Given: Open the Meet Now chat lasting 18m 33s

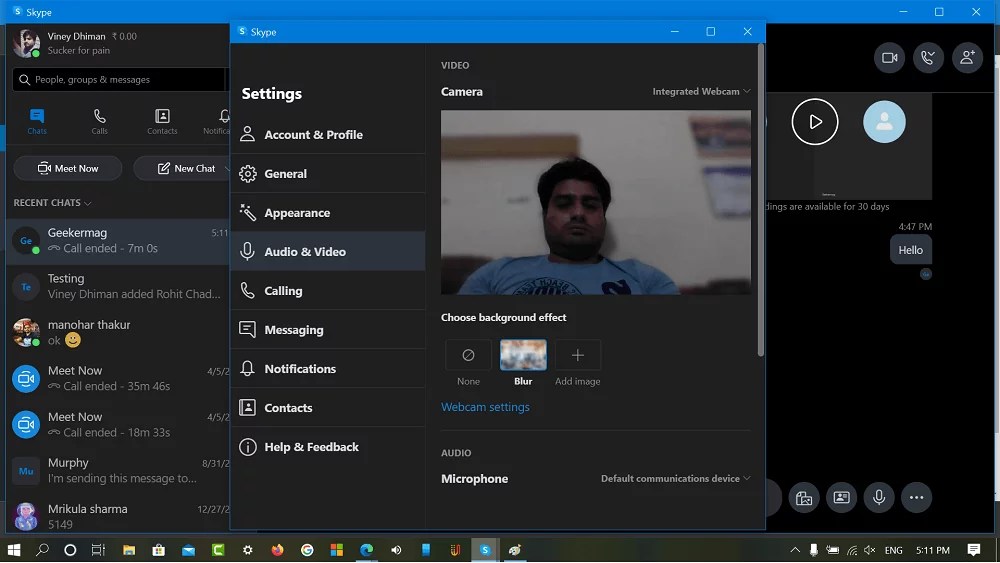Looking at the screenshot, I should 118,425.
